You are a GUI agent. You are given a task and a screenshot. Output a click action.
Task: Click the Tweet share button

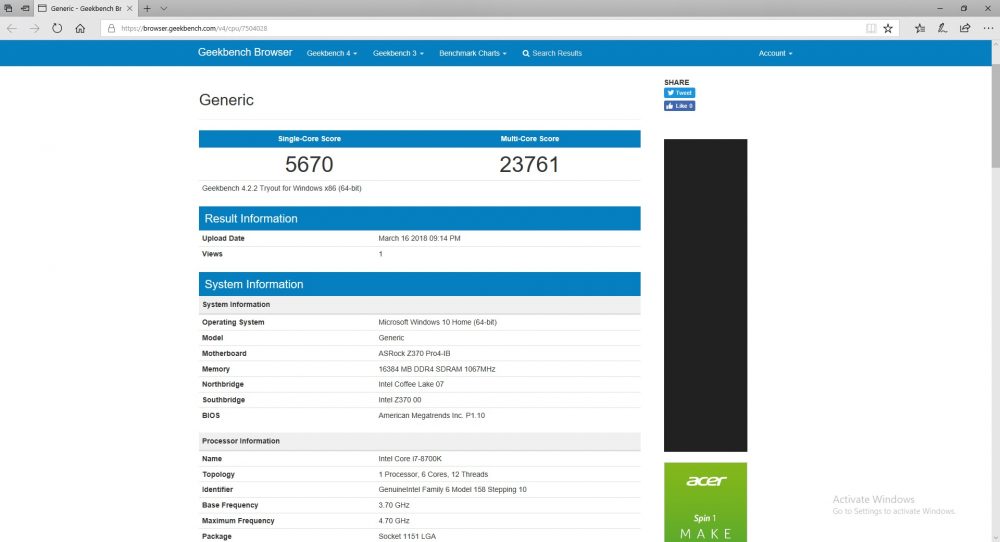pyautogui.click(x=679, y=92)
